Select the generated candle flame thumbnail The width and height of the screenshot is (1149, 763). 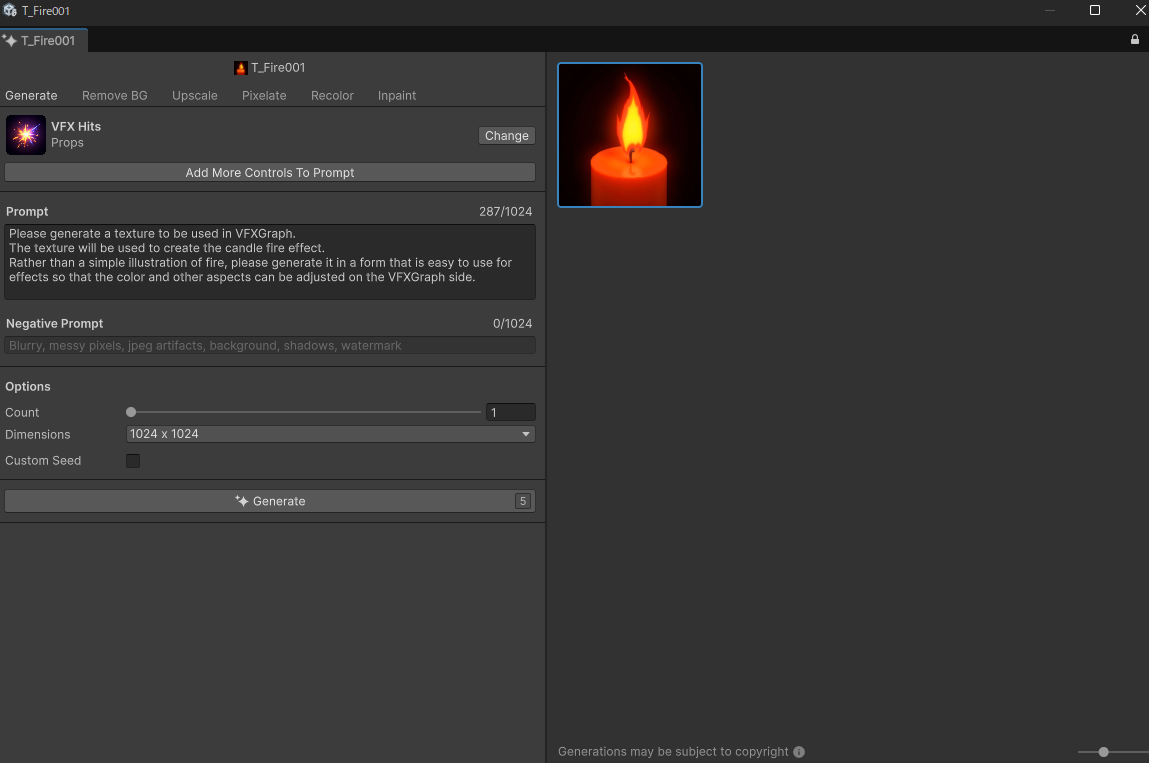click(x=630, y=135)
